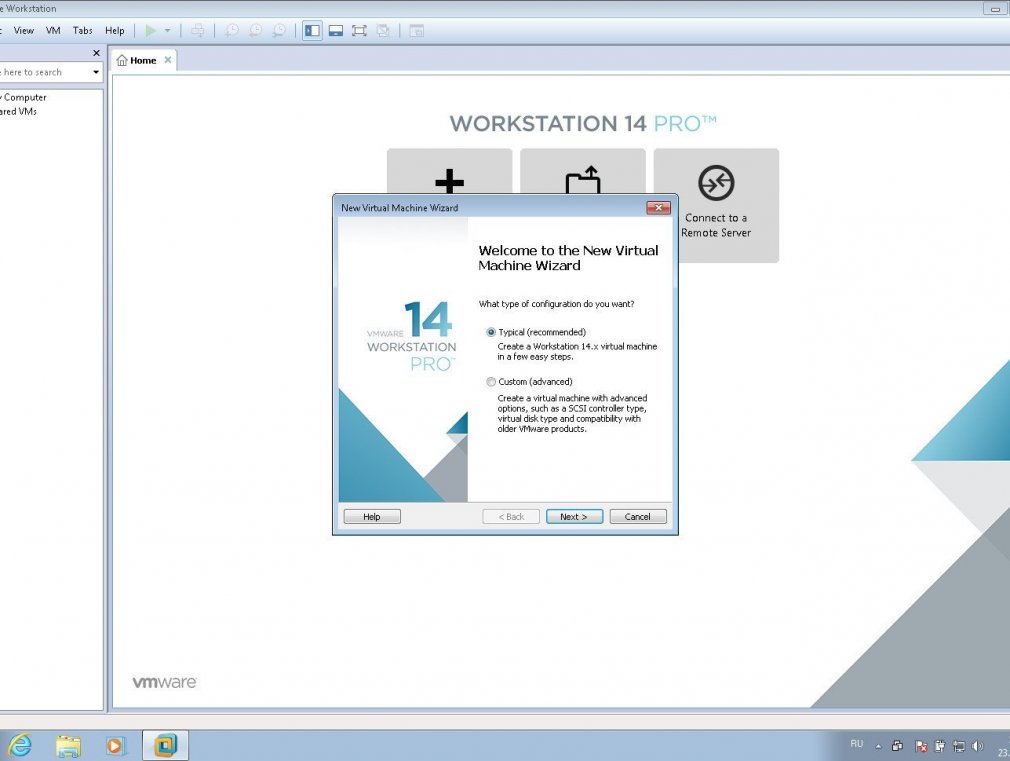Open Windows Media Player from the taskbar
1010x761 pixels.
tap(115, 746)
